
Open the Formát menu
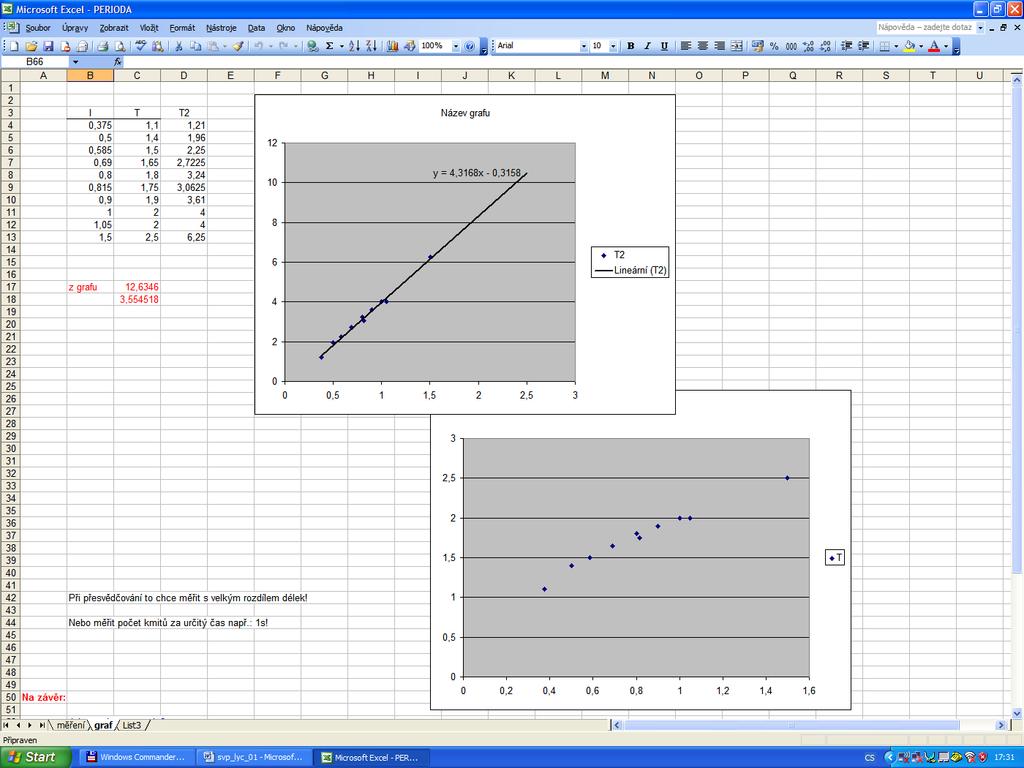tap(182, 27)
